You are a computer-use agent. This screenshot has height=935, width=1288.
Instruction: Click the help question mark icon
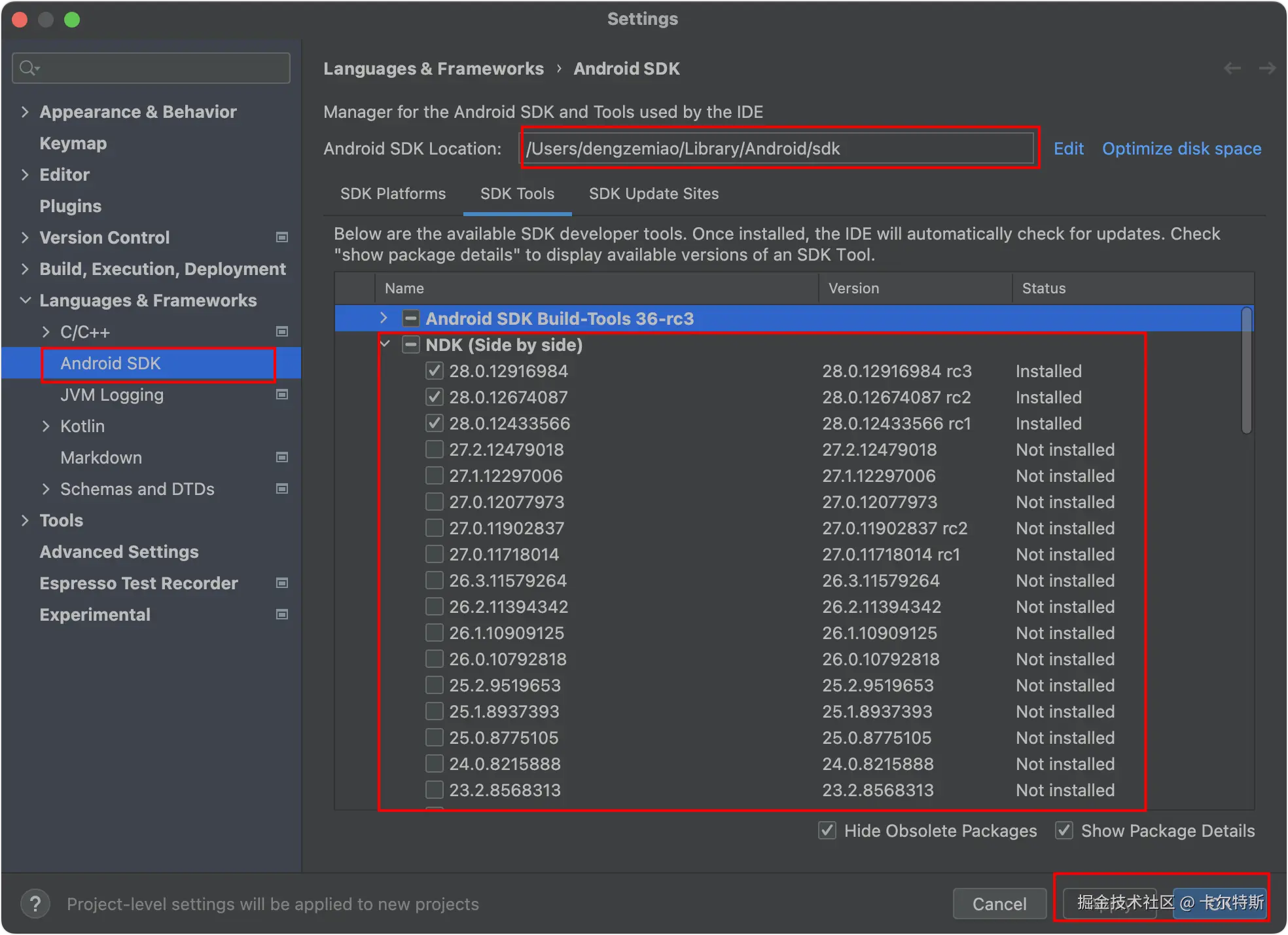[x=35, y=904]
